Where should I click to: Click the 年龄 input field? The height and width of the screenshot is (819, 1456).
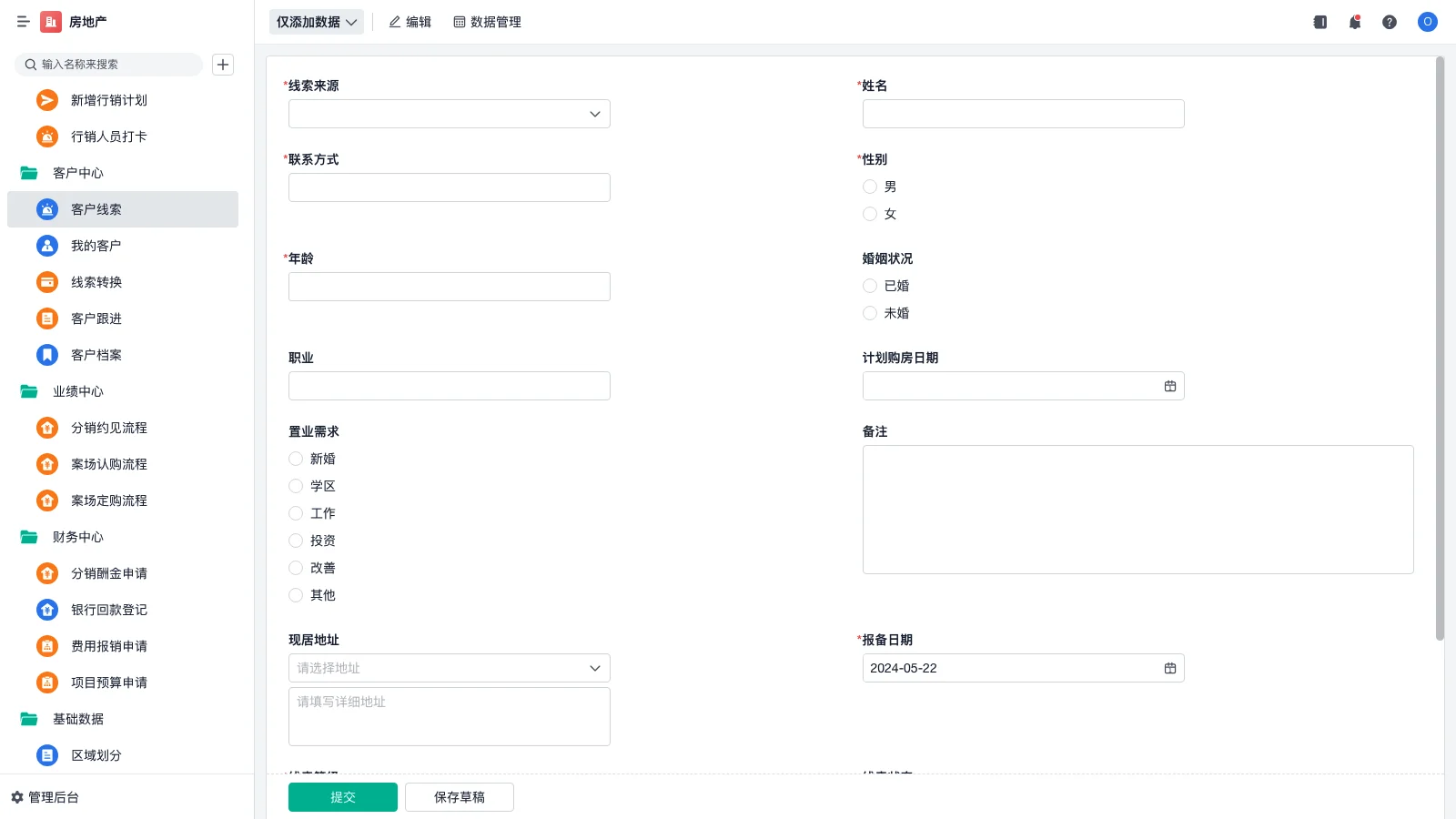point(449,286)
